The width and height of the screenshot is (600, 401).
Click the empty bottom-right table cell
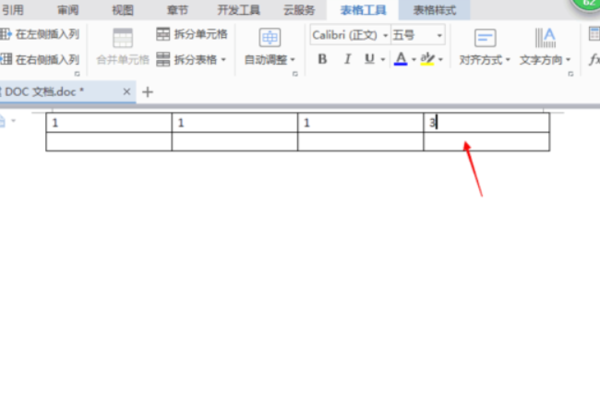(x=486, y=142)
